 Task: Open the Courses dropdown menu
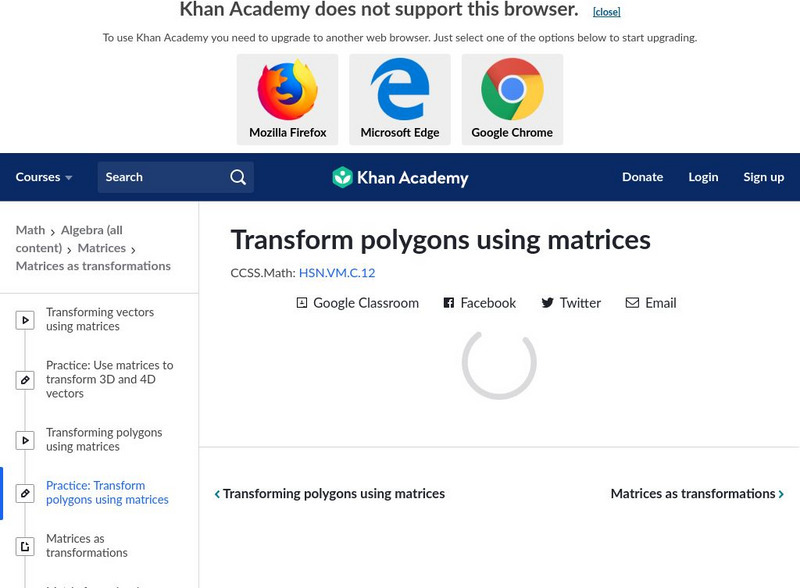[44, 177]
